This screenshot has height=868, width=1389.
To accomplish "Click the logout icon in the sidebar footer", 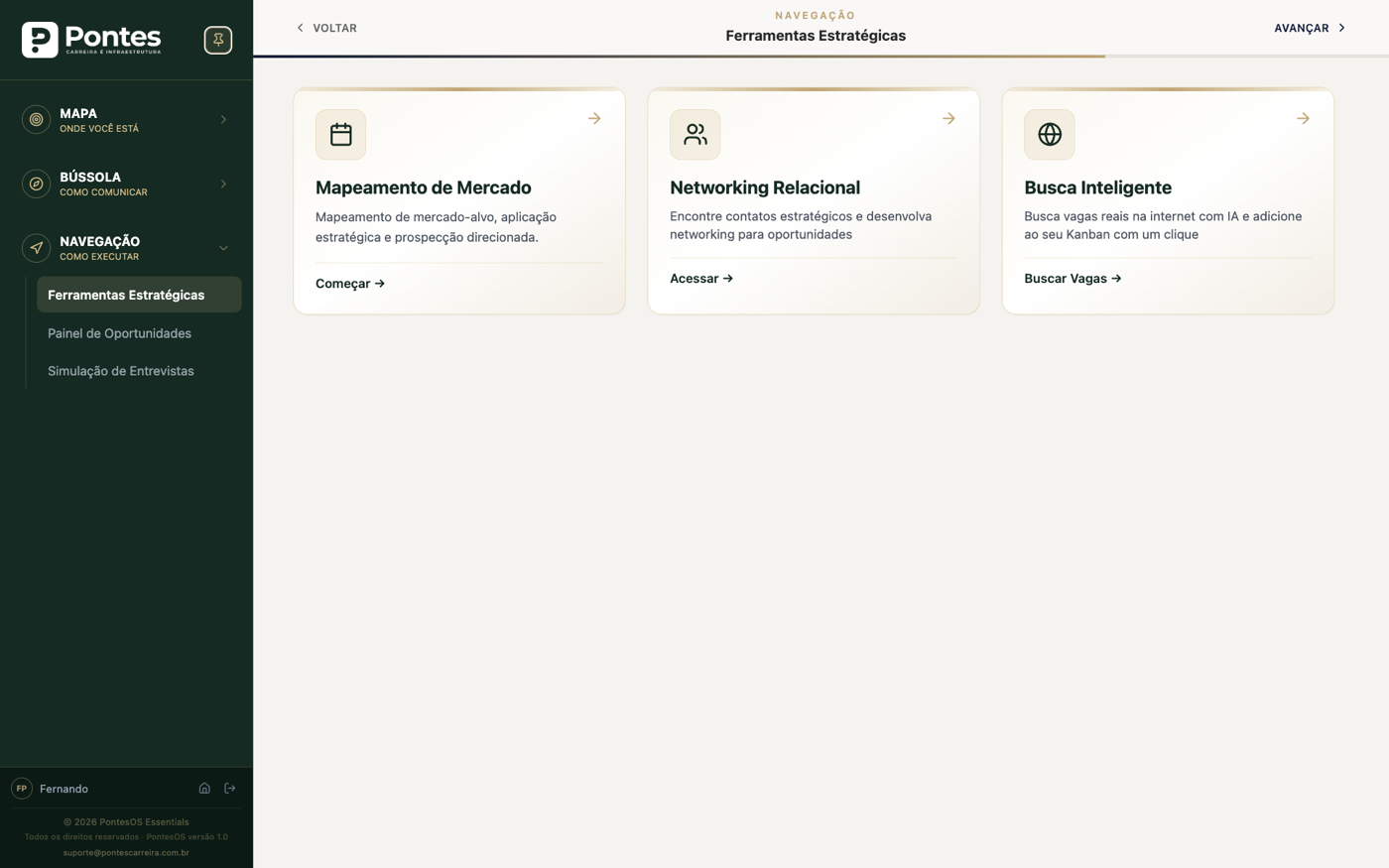I will [230, 789].
